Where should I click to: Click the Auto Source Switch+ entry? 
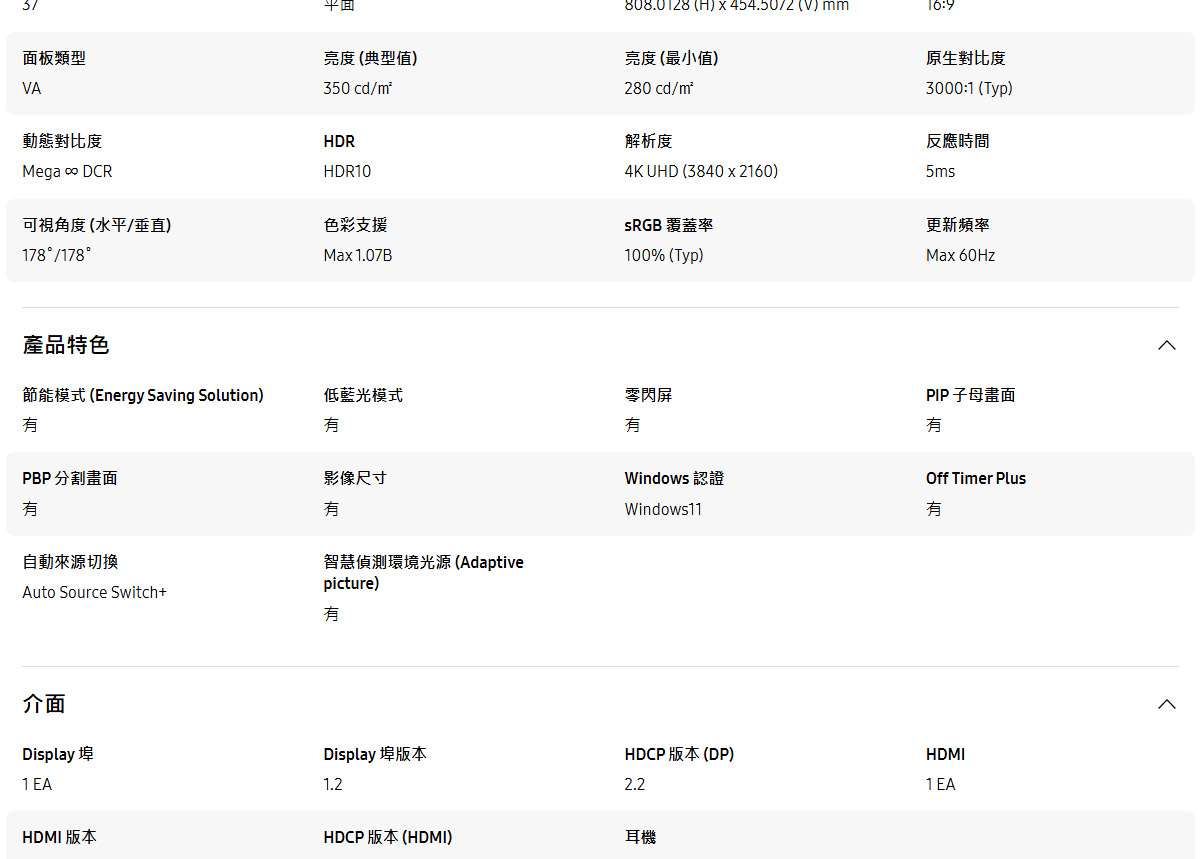coord(94,591)
